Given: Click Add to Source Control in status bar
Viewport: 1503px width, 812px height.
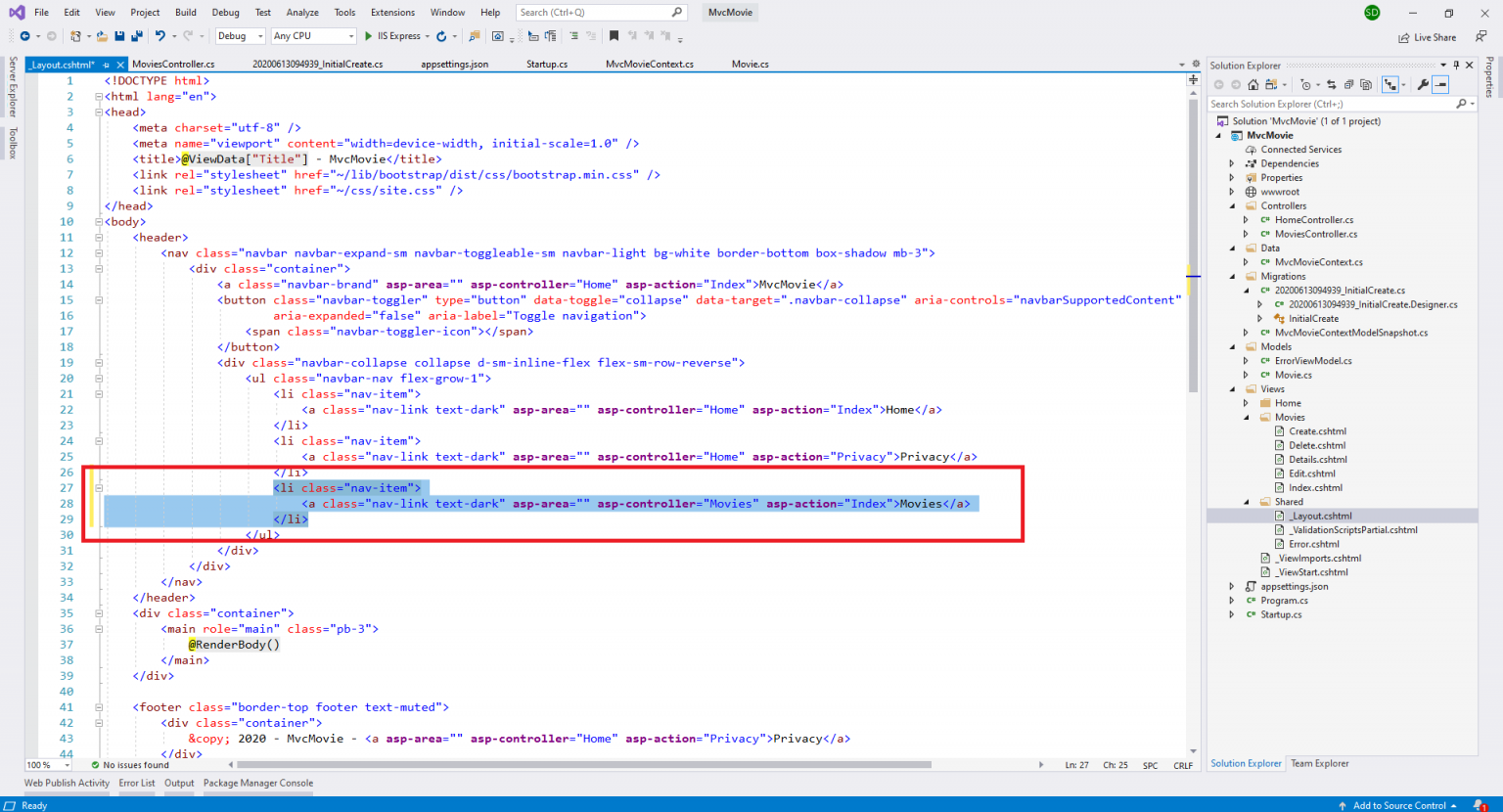Looking at the screenshot, I should tap(1398, 805).
